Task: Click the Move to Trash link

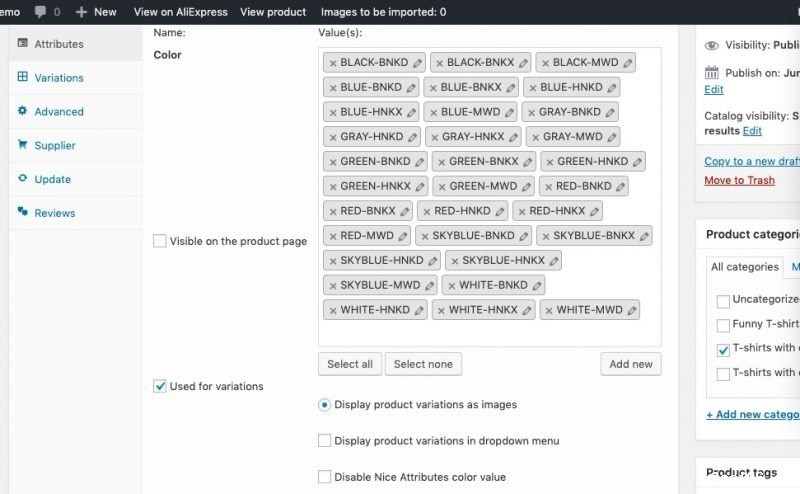Action: point(739,180)
